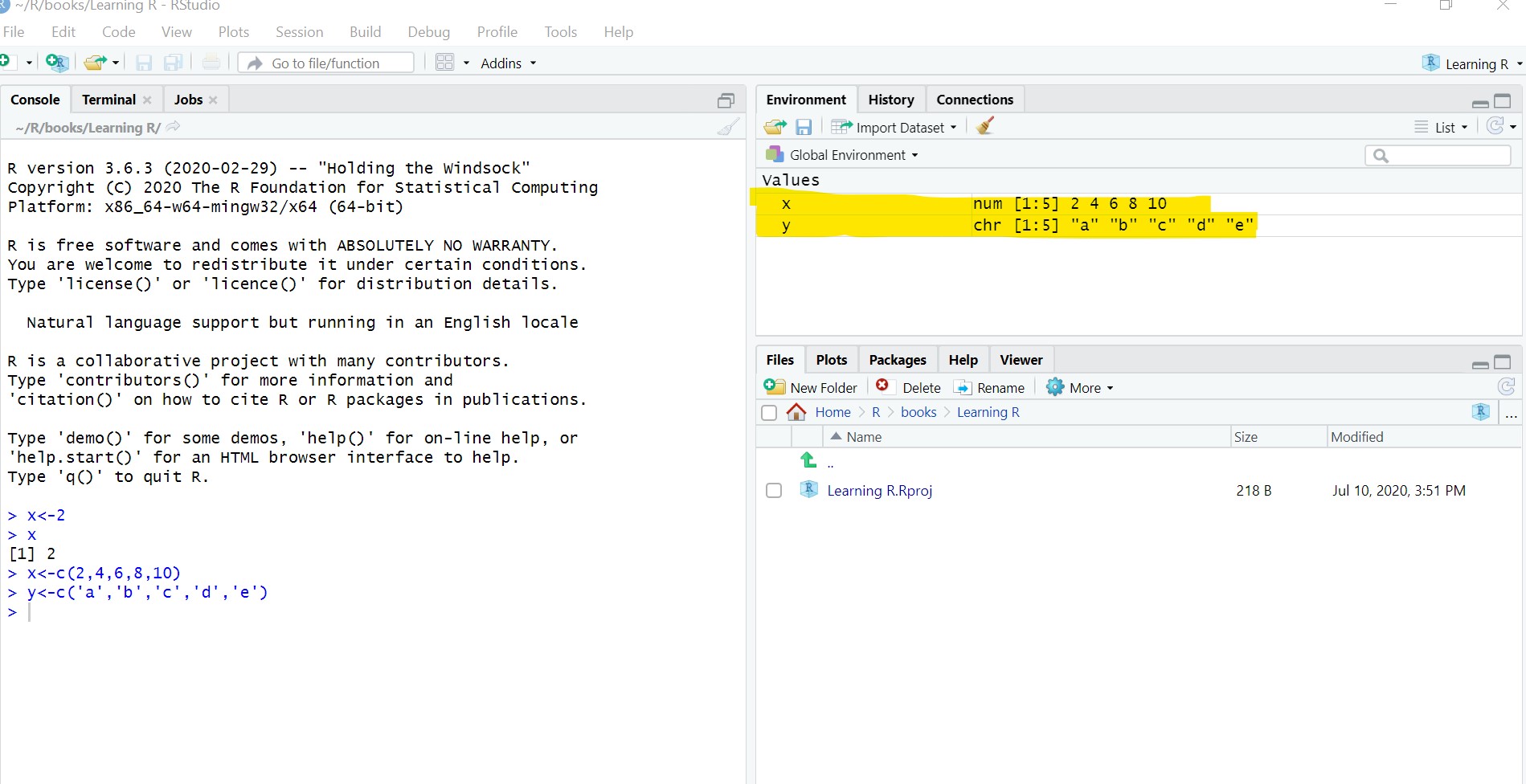
Task: Go up to parent directory
Action: [808, 460]
